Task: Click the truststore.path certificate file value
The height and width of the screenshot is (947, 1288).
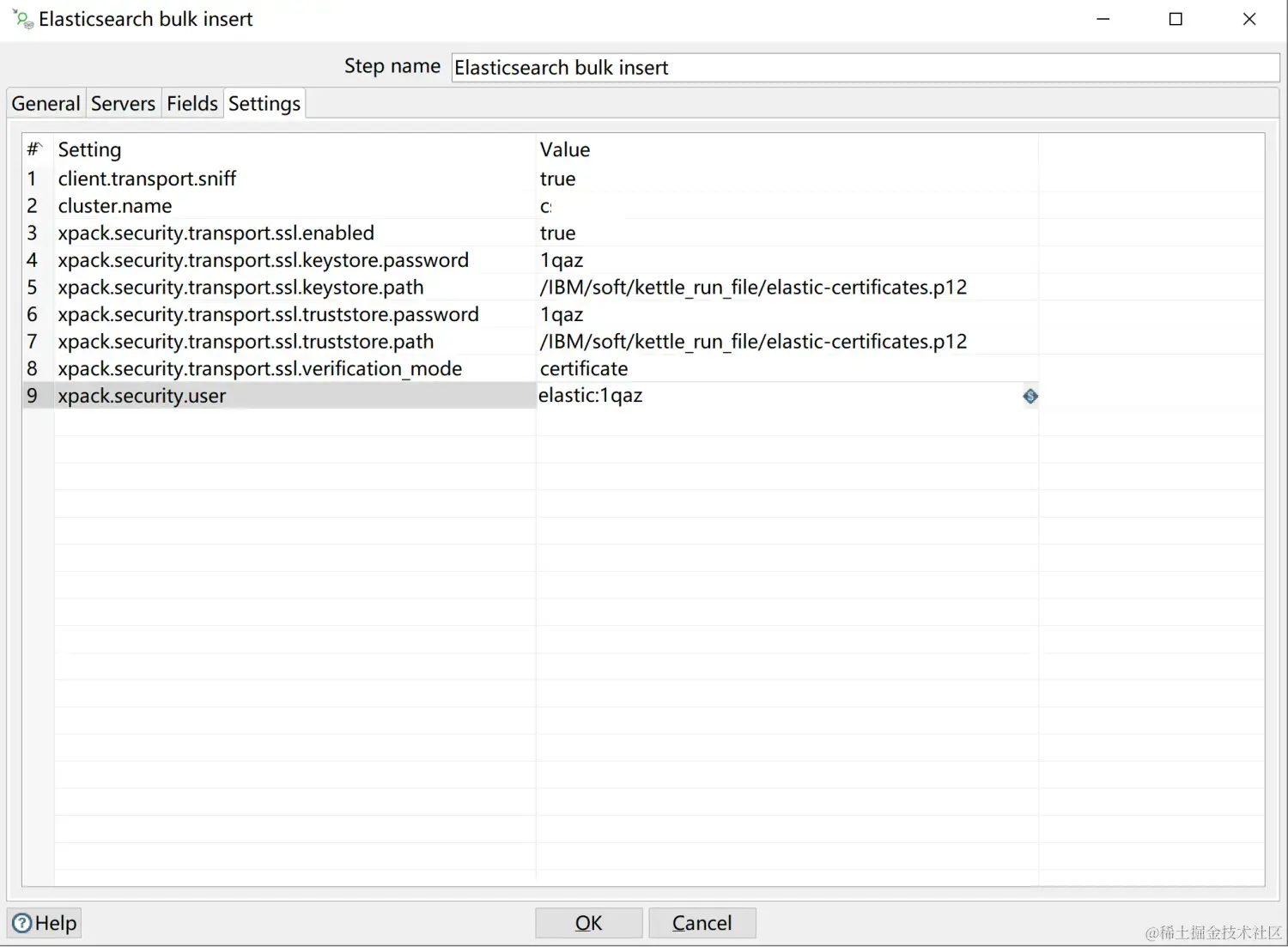Action: pyautogui.click(x=787, y=342)
